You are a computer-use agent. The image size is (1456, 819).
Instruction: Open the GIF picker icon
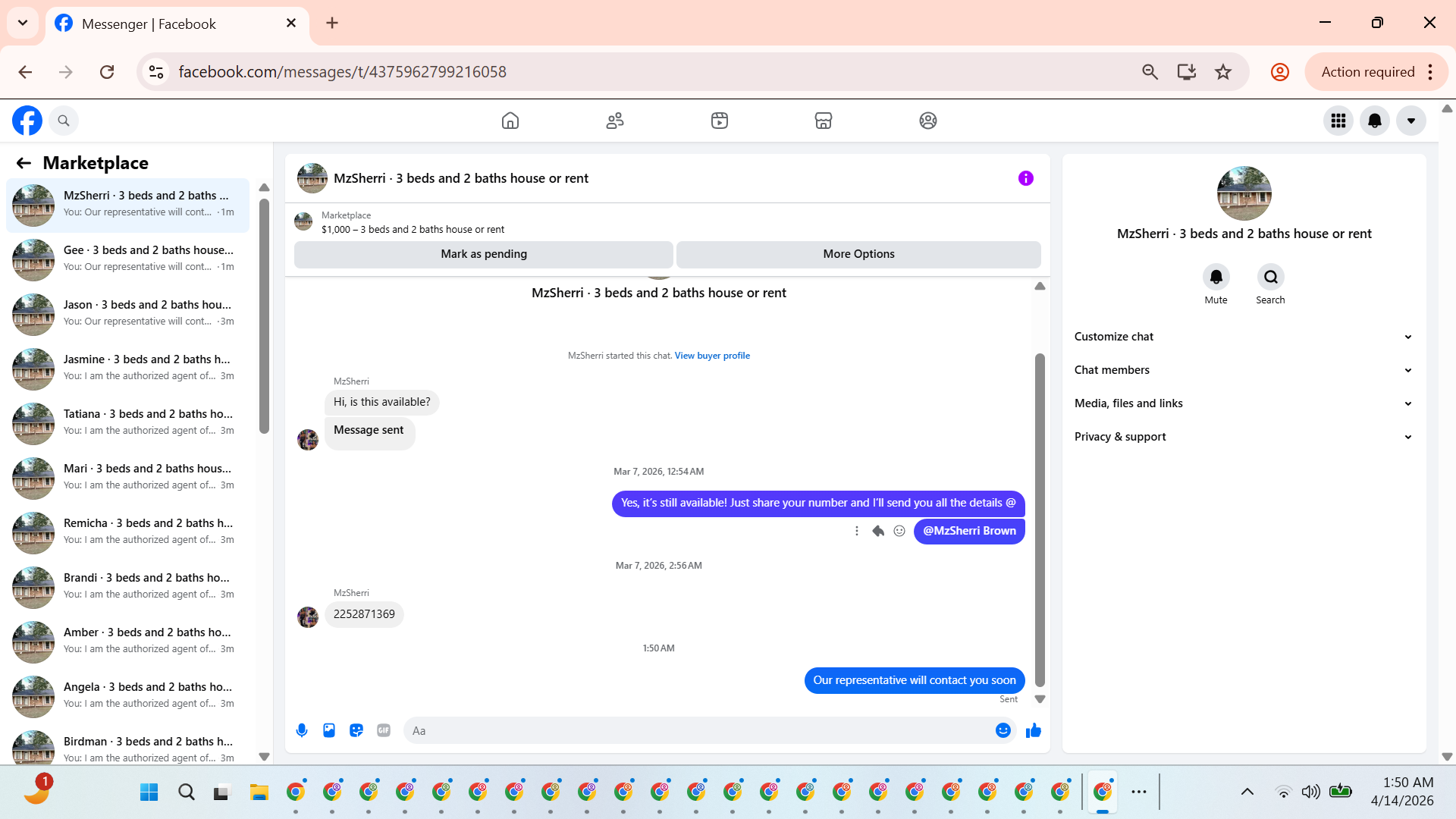[x=384, y=730]
